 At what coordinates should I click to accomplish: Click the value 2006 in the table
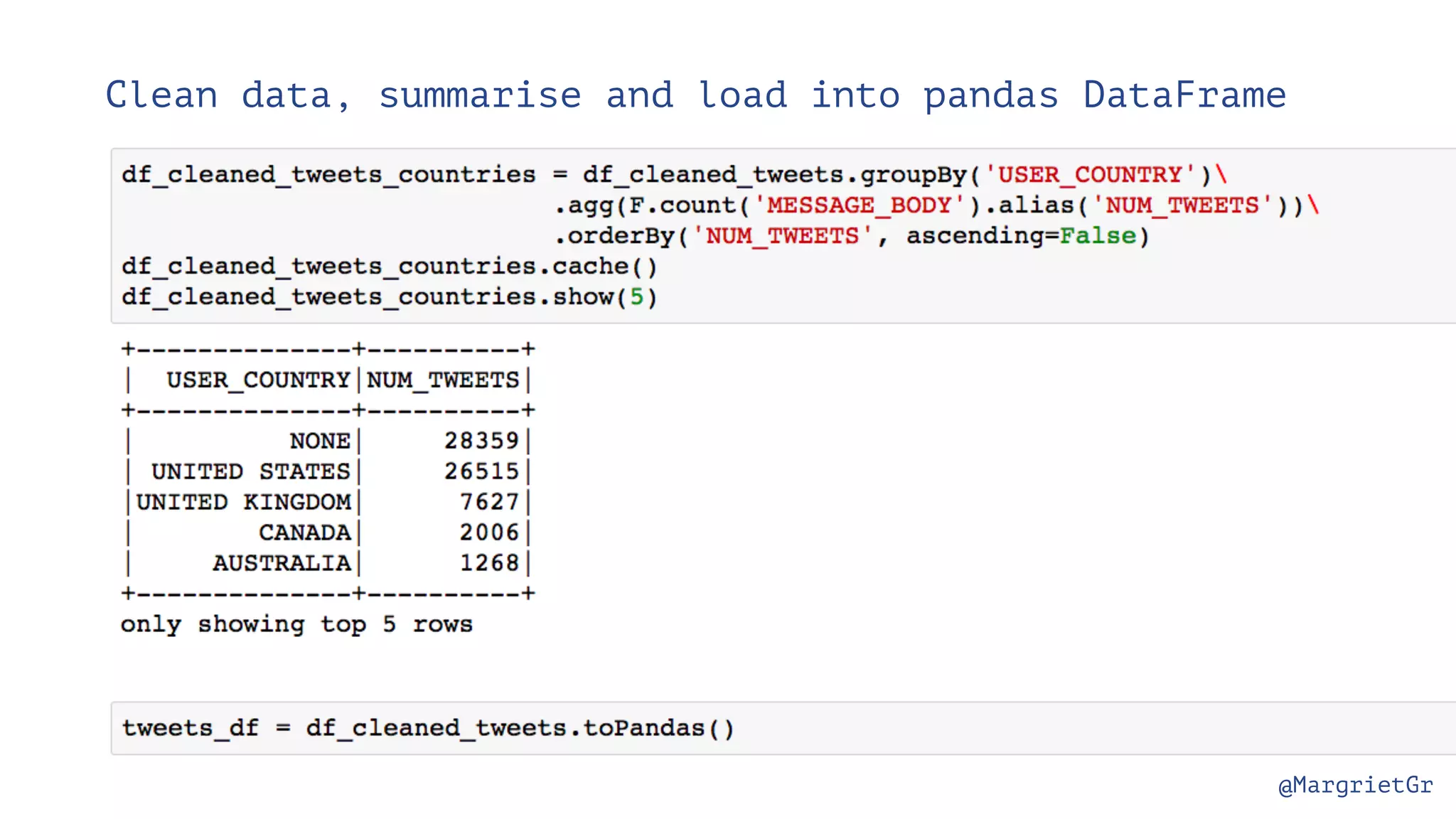489,532
